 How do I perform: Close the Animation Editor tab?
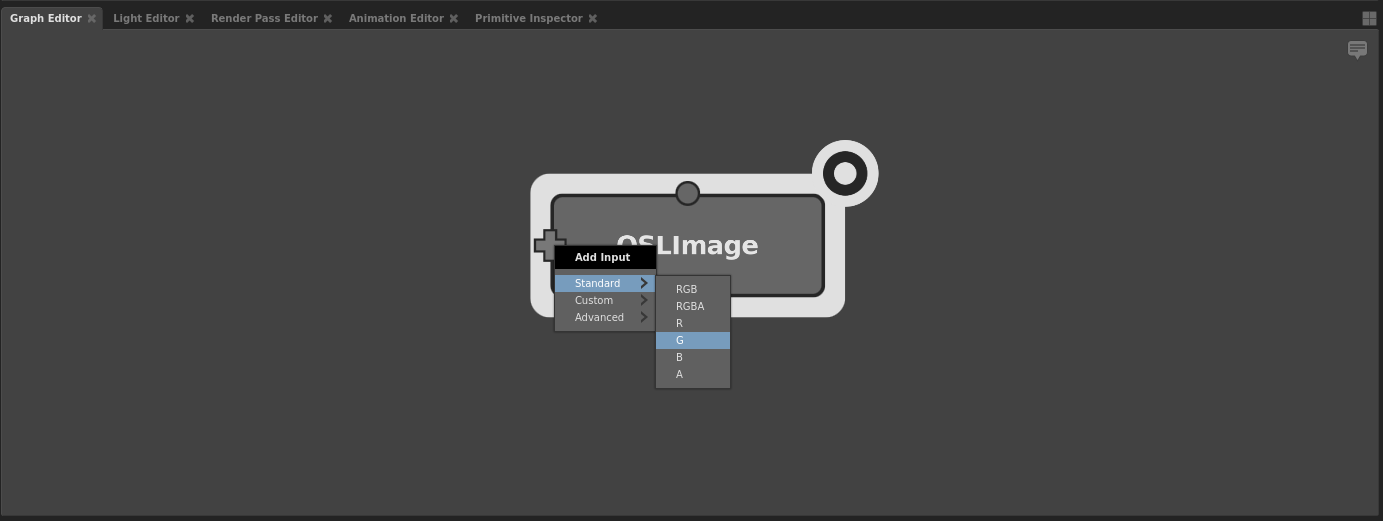453,18
